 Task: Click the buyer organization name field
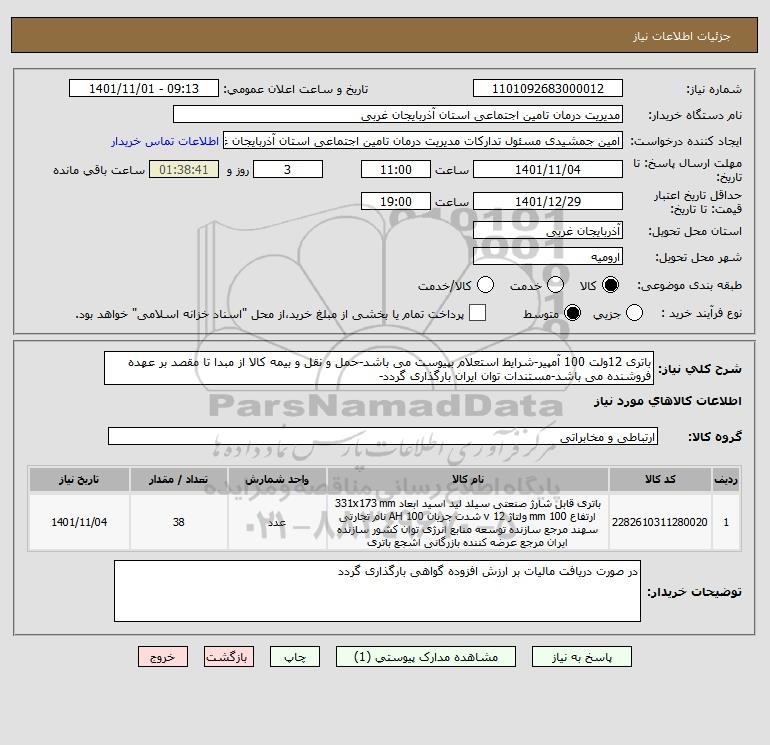click(398, 114)
